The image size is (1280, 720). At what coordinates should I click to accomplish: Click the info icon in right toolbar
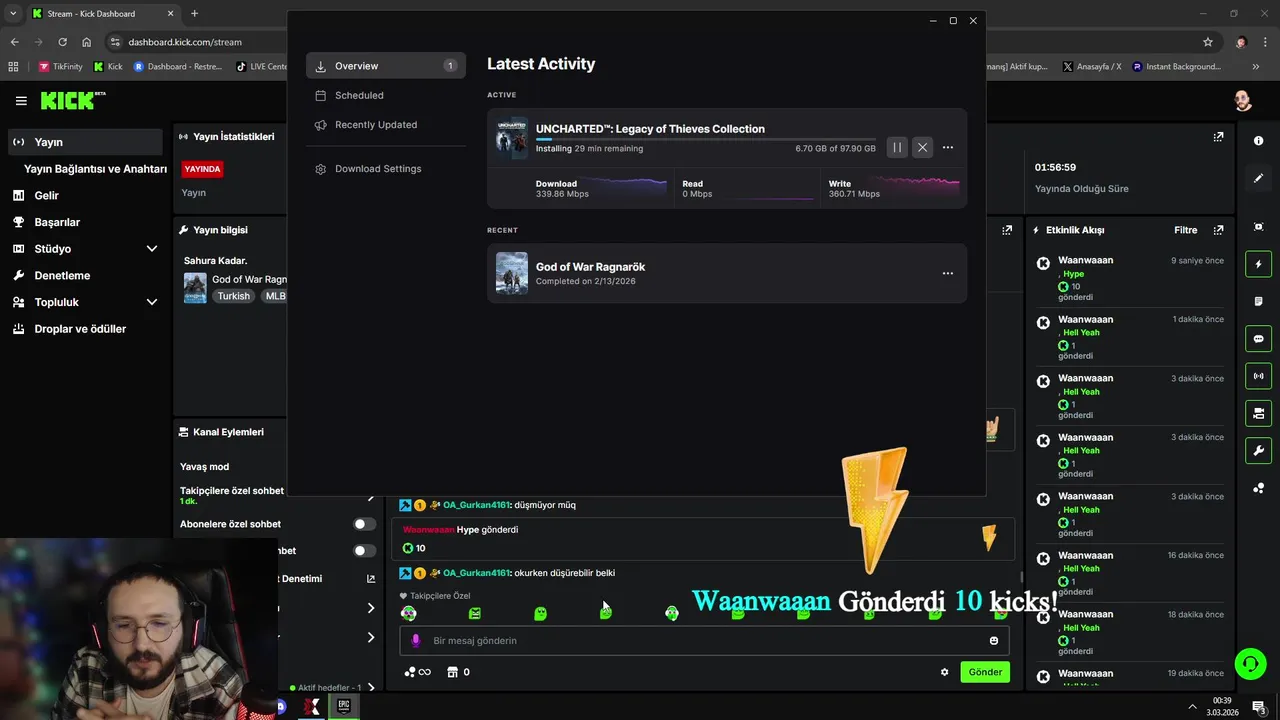click(1258, 141)
